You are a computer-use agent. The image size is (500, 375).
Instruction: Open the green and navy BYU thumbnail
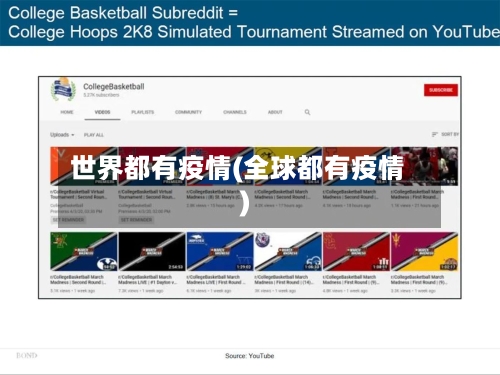pyautogui.click(x=84, y=251)
